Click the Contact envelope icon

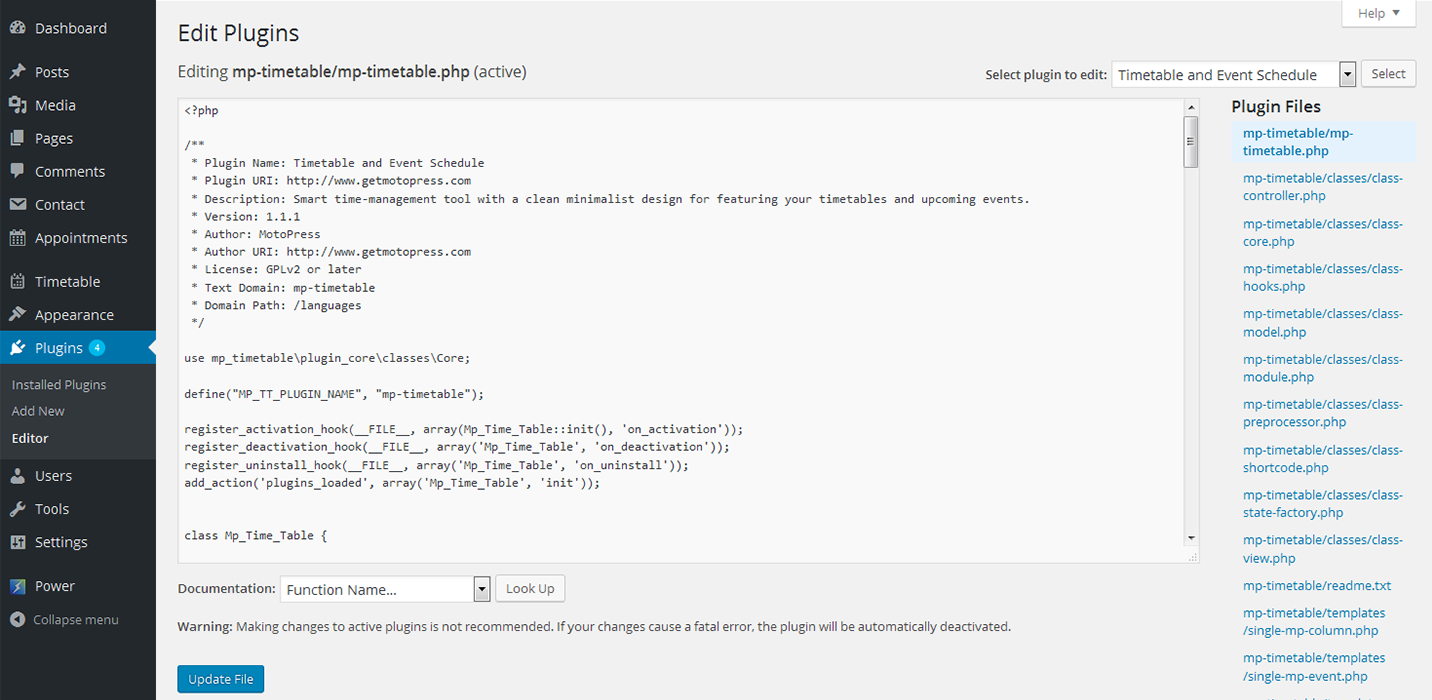tap(17, 205)
